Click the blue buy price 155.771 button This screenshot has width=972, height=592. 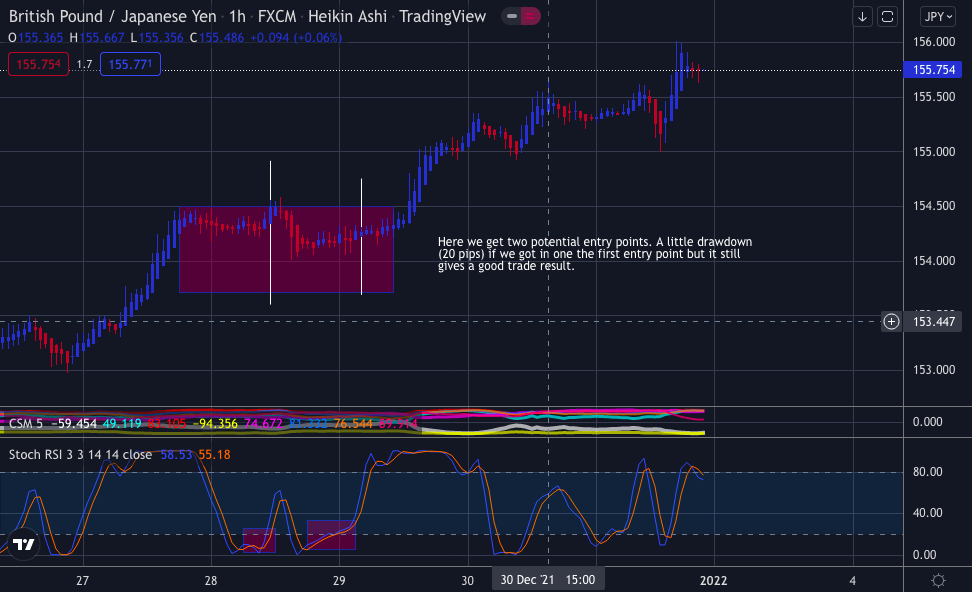pos(130,64)
